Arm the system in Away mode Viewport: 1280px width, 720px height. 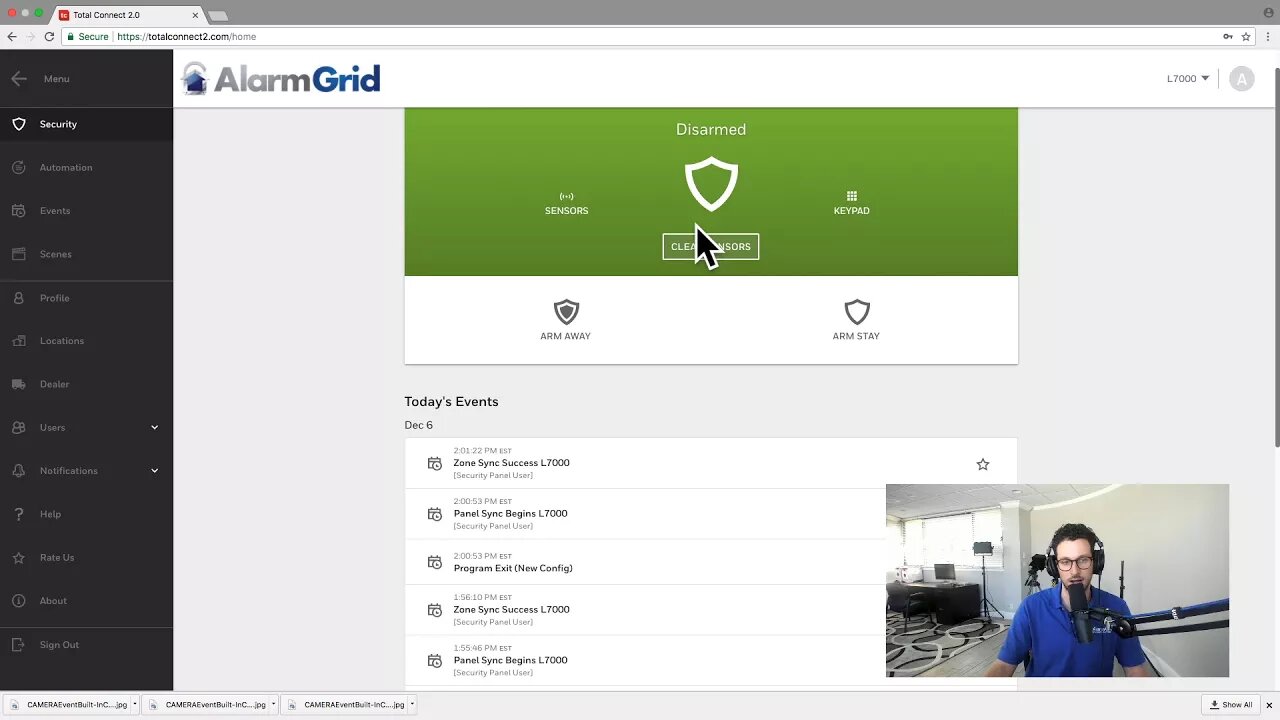click(x=565, y=320)
